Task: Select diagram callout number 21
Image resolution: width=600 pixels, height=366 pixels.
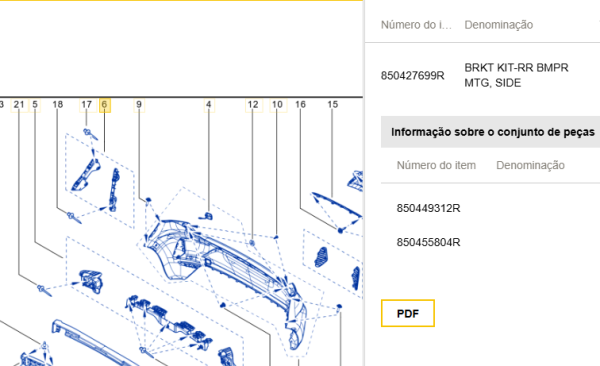Action: coord(19,105)
